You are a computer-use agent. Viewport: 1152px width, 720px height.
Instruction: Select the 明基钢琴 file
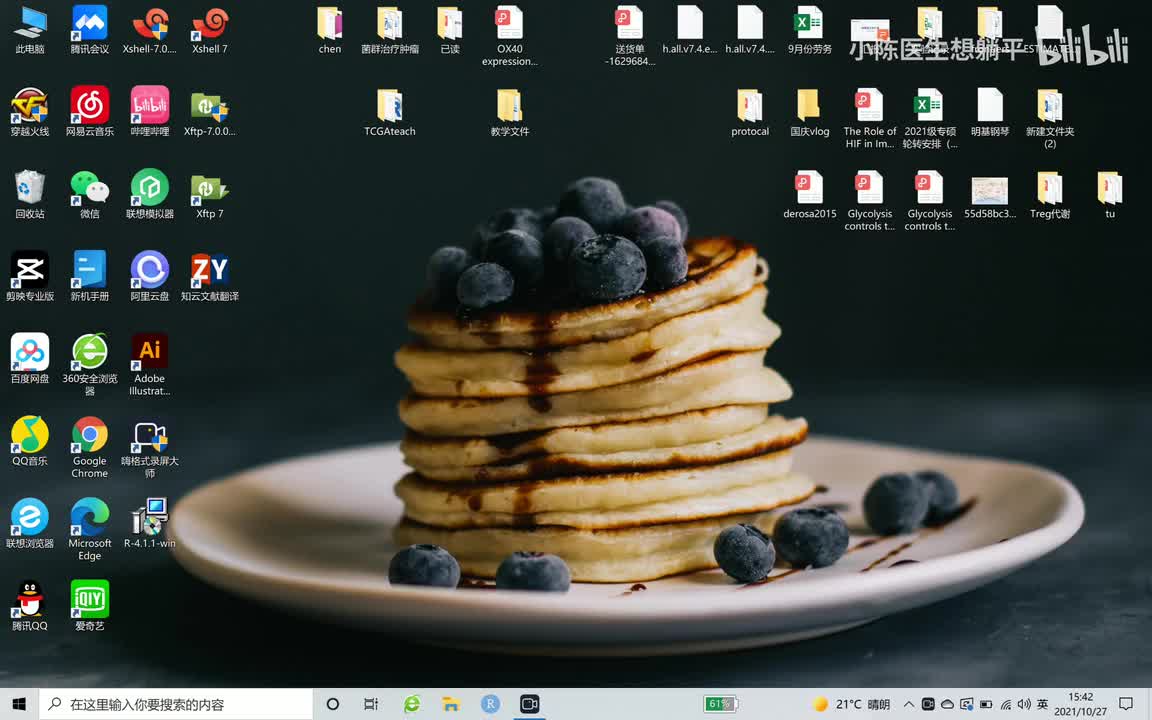pyautogui.click(x=990, y=112)
